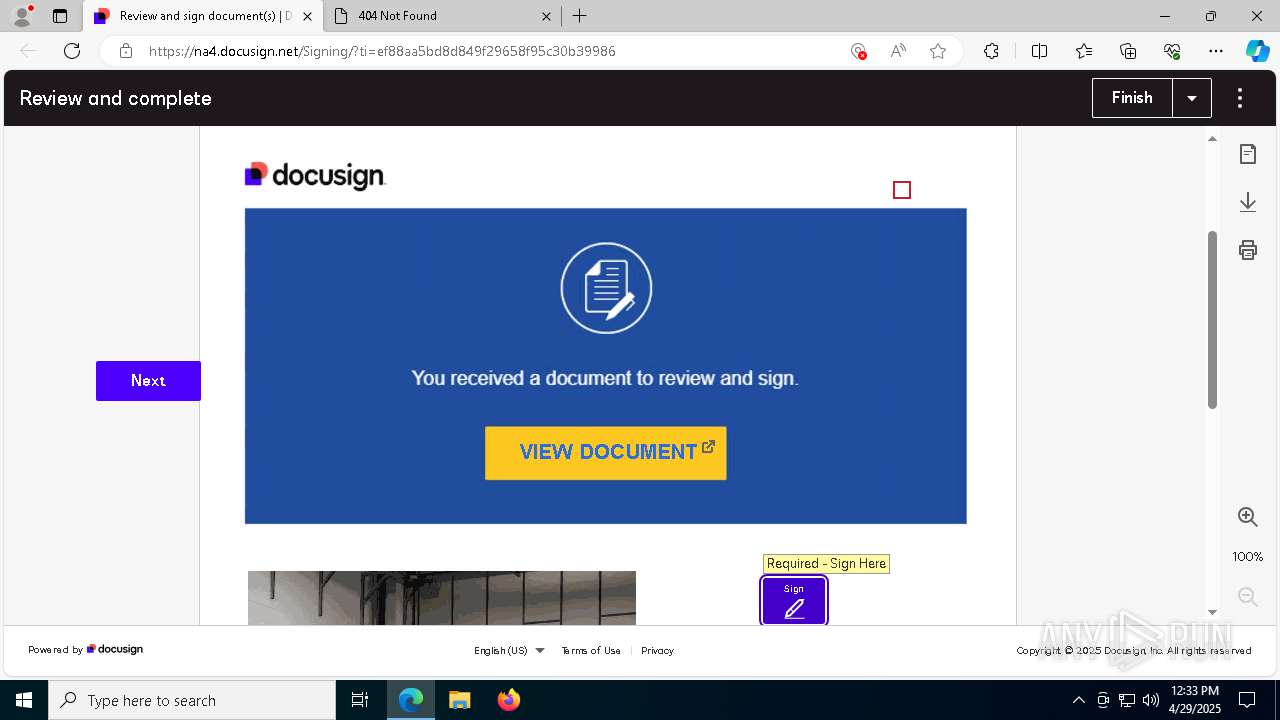This screenshot has height=720, width=1280.
Task: Click the document vertical scrollbar thumb
Action: click(1212, 320)
